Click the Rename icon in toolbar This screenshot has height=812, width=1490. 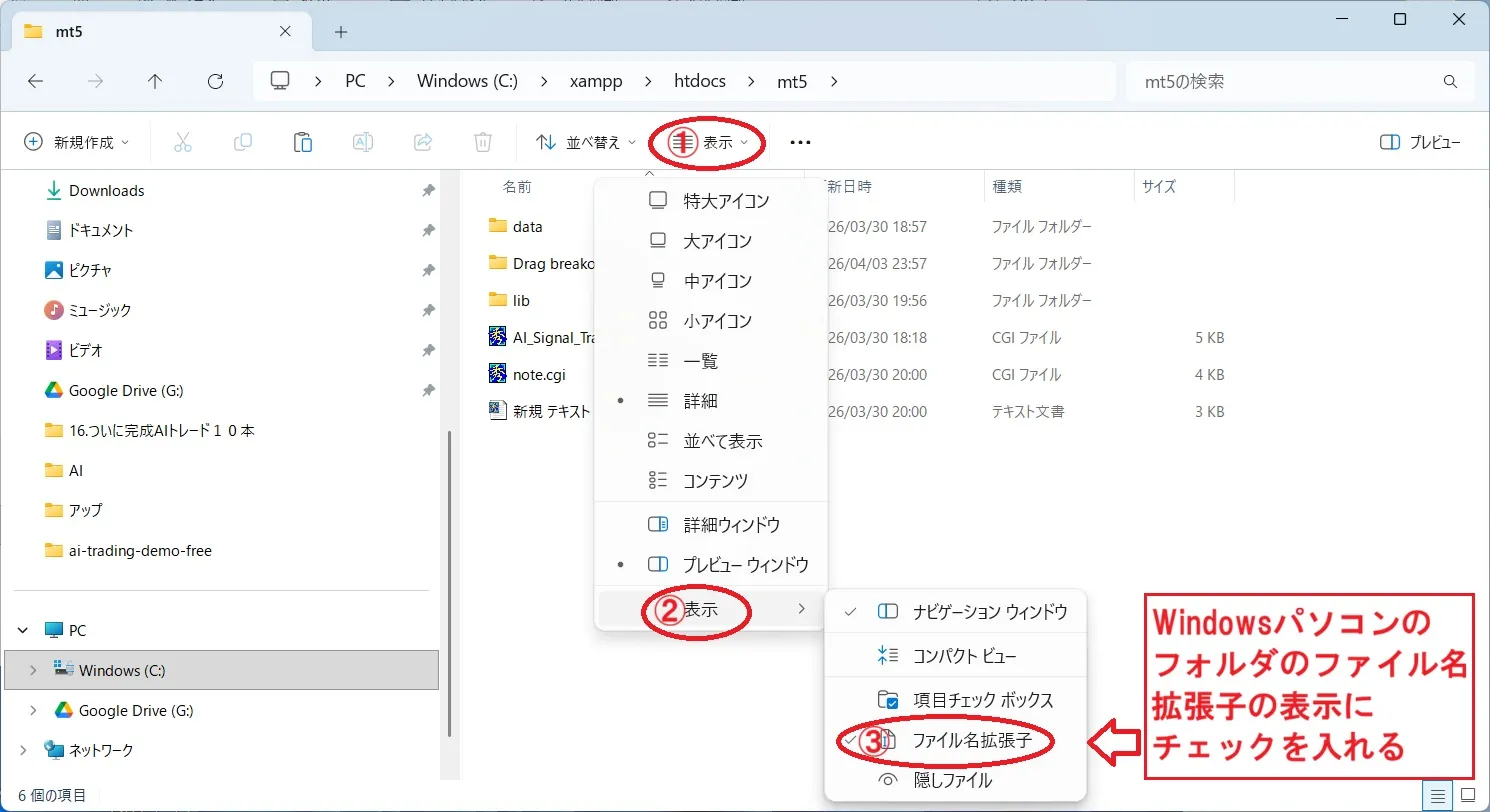point(363,142)
